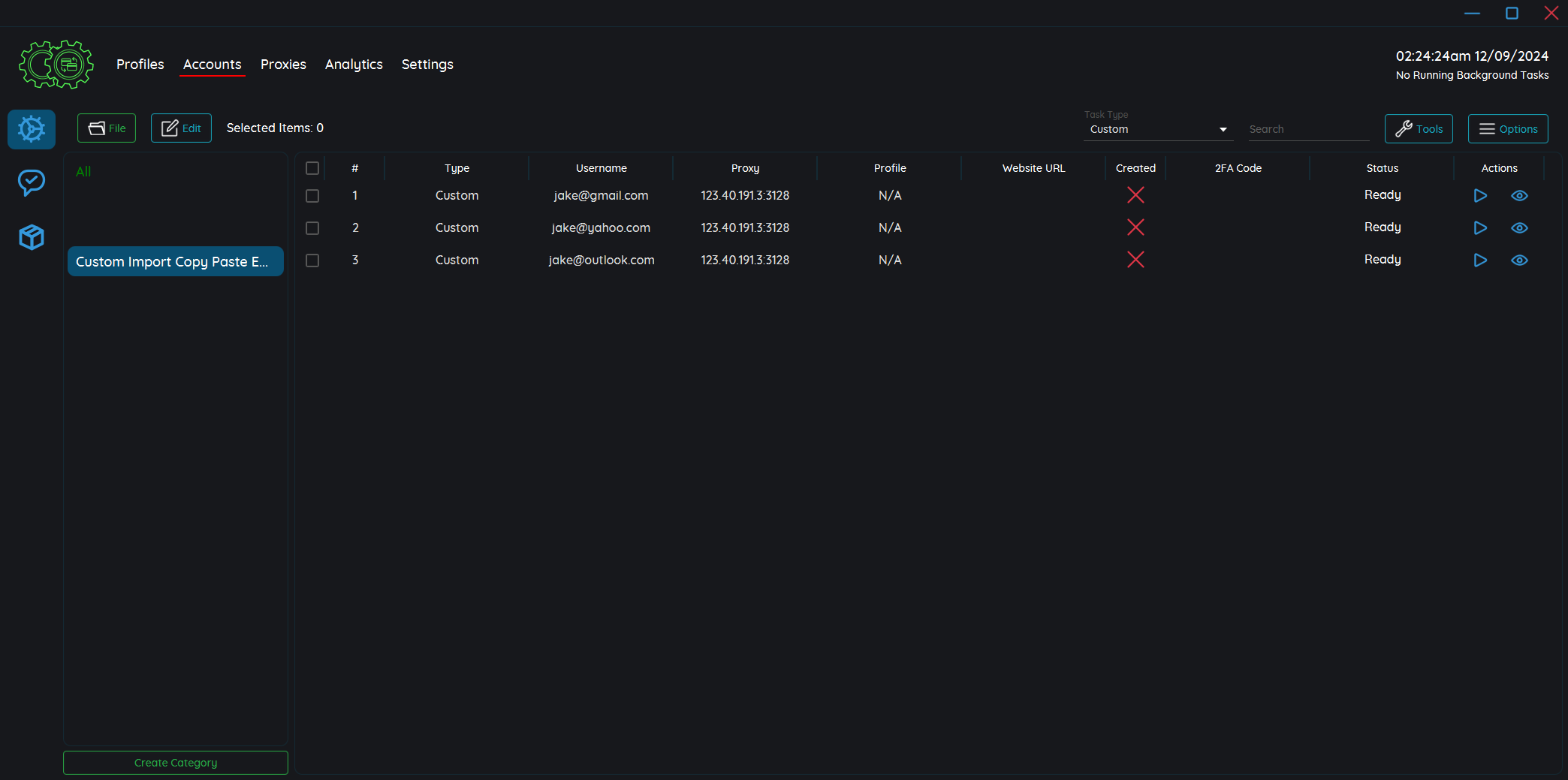The width and height of the screenshot is (1568, 780).
Task: Open the Tools button
Action: [x=1419, y=129]
